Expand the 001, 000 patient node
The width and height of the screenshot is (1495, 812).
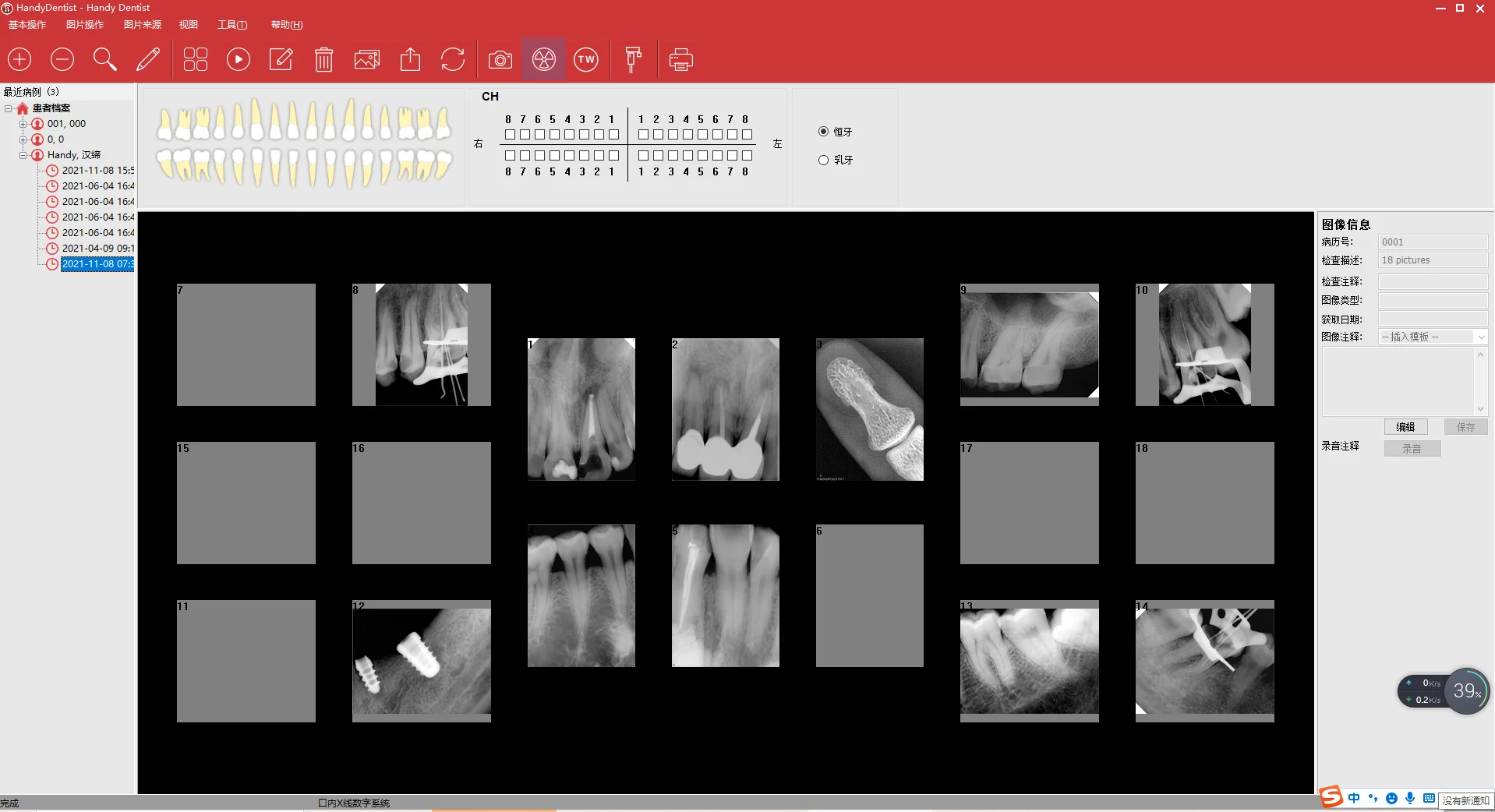coord(23,124)
